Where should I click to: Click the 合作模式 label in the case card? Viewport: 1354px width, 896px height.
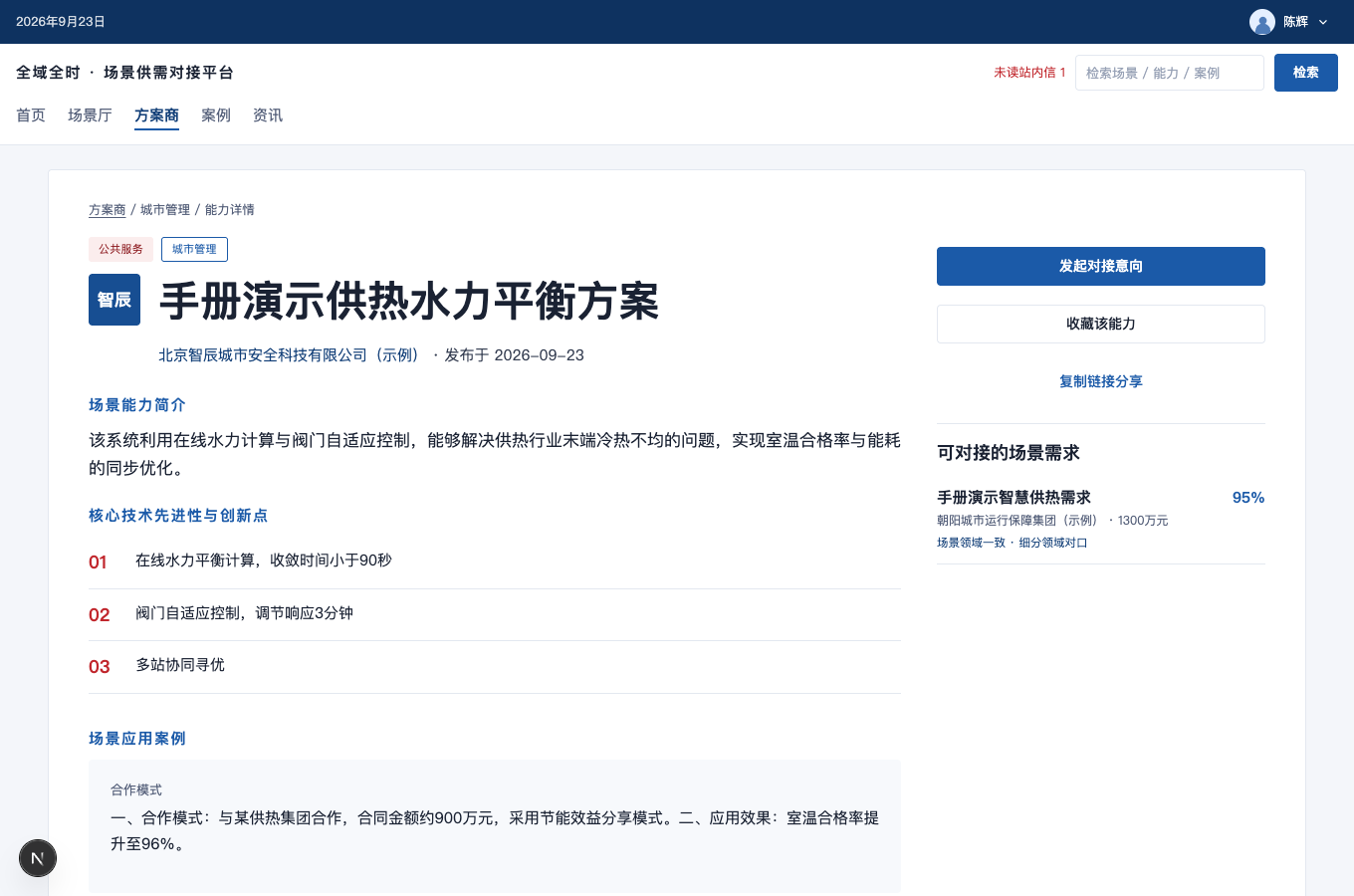[136, 789]
